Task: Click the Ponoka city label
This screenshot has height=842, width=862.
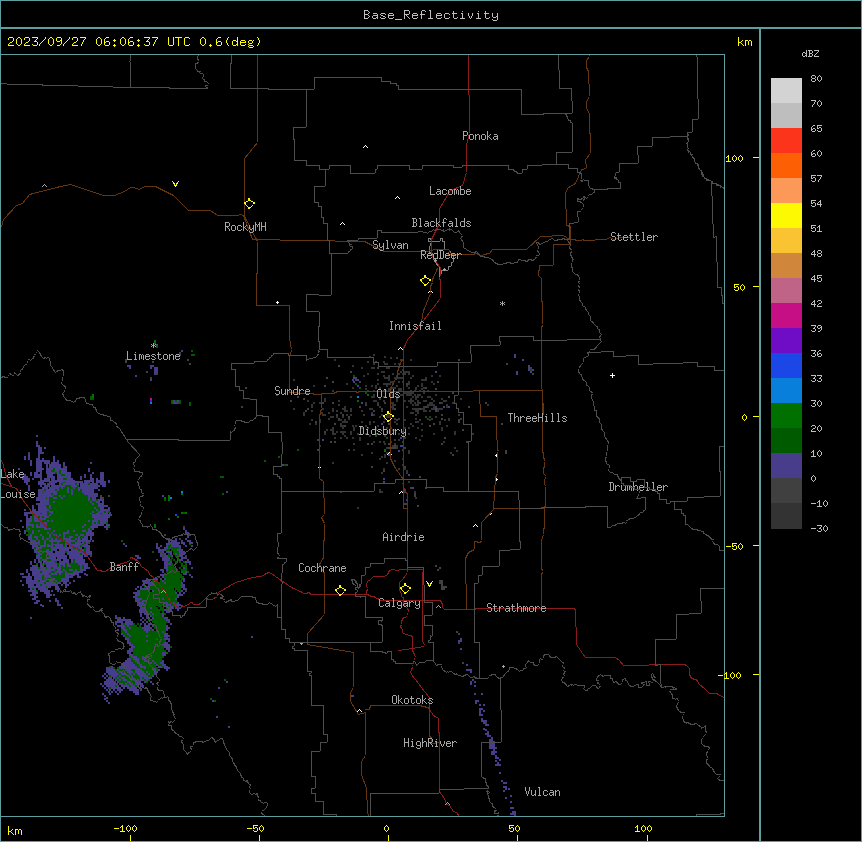Action: click(x=480, y=136)
